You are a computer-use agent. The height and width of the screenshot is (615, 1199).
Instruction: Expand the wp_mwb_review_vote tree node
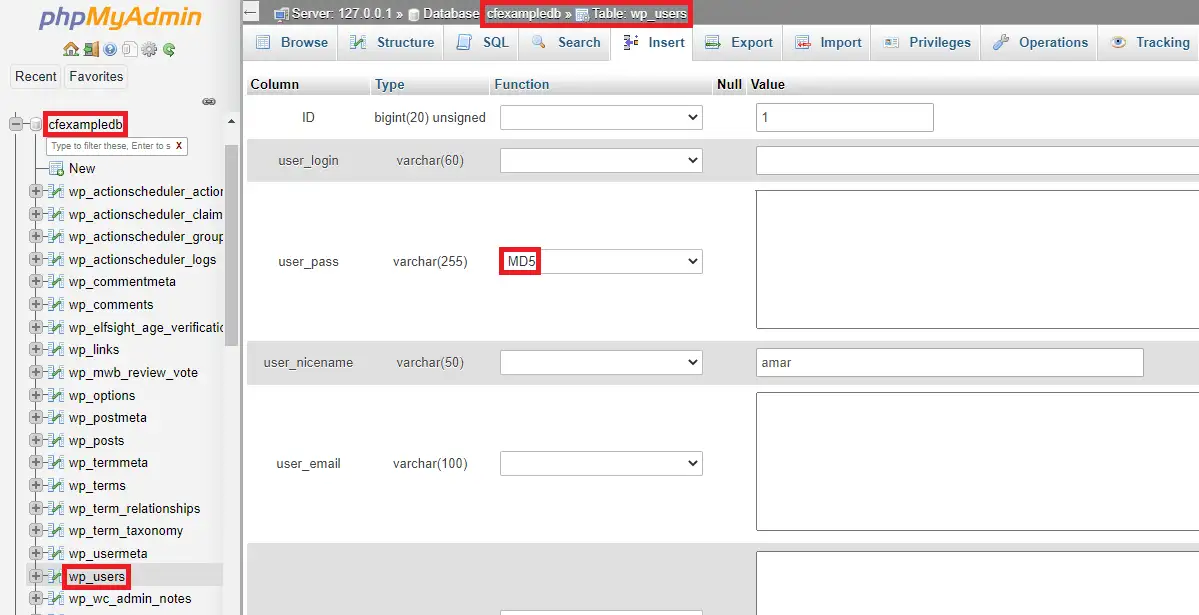click(35, 373)
